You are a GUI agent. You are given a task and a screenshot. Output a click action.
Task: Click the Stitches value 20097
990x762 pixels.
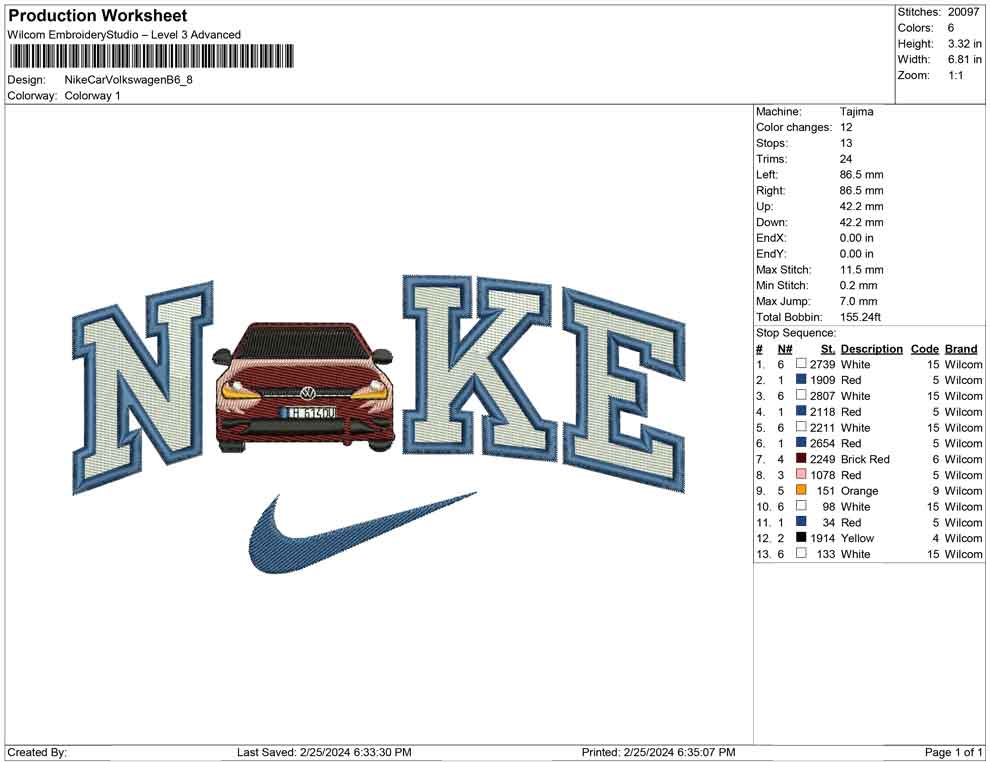pyautogui.click(x=963, y=12)
